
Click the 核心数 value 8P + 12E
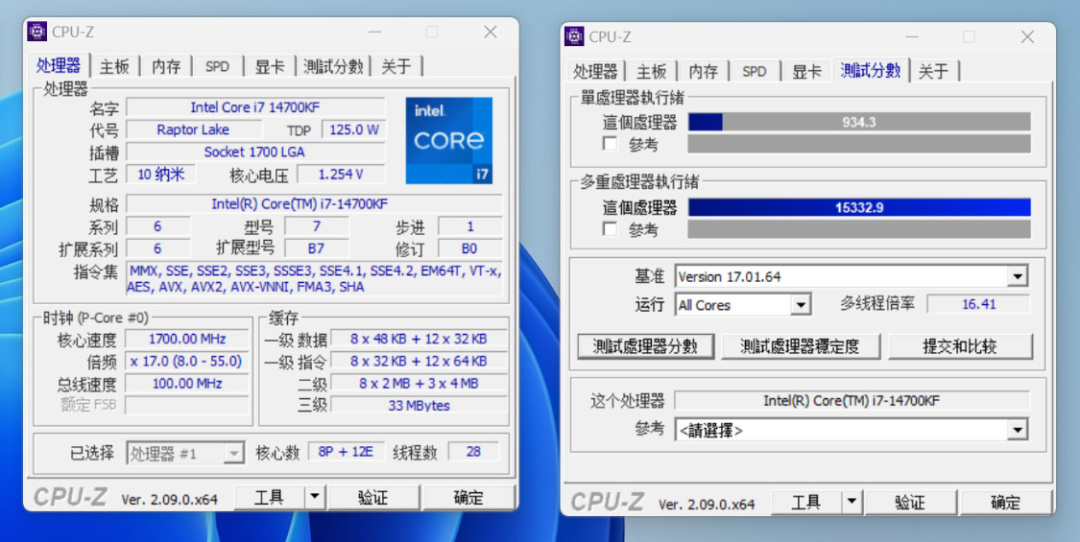[346, 452]
